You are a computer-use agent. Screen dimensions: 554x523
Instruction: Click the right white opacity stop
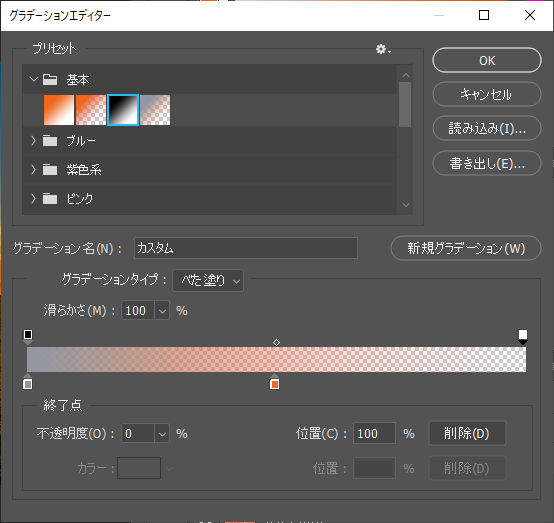[523, 337]
